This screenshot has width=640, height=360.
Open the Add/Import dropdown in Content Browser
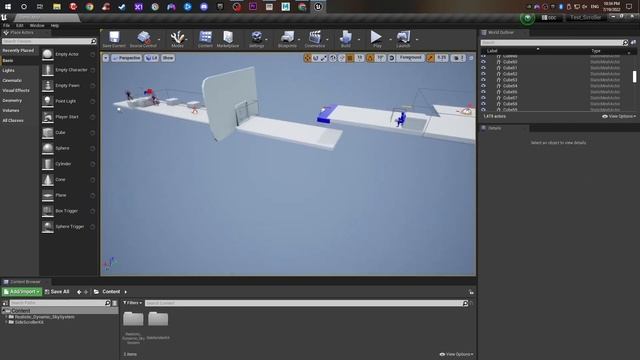click(22, 292)
